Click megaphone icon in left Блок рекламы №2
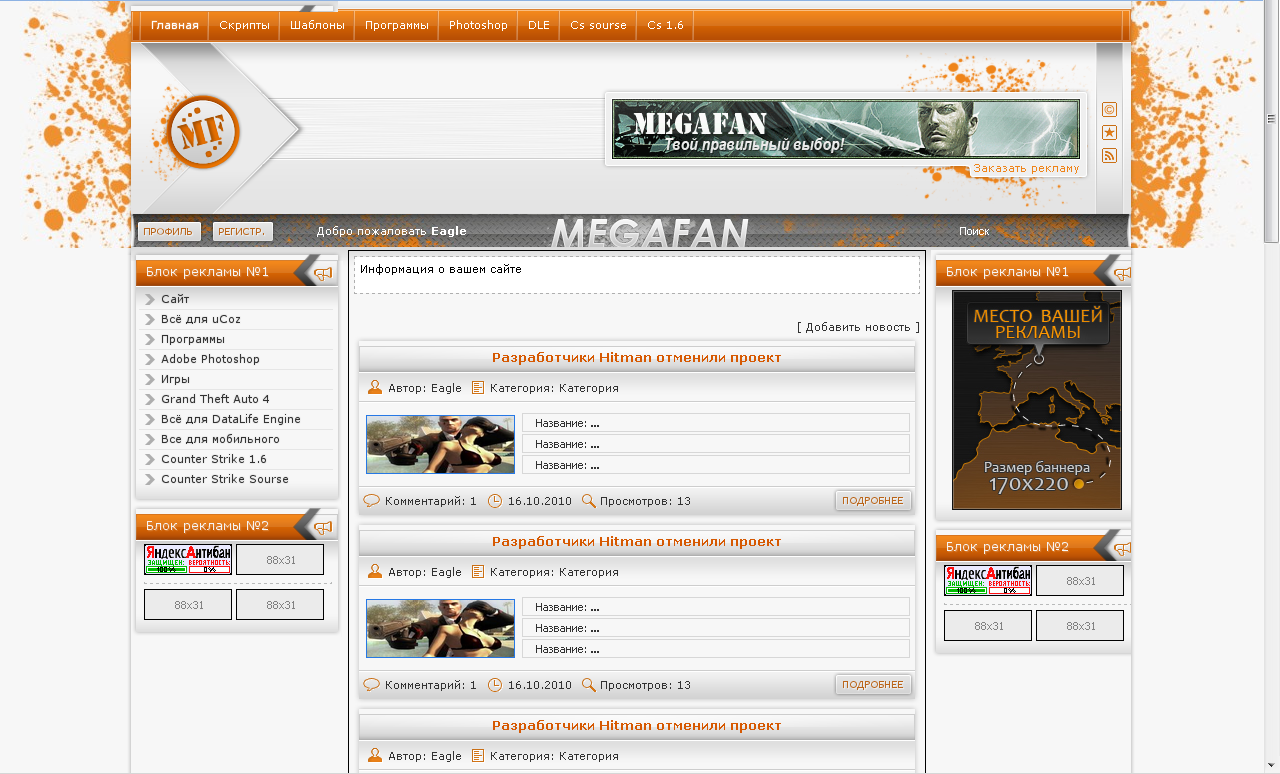Image resolution: width=1280 pixels, height=774 pixels. click(x=323, y=527)
